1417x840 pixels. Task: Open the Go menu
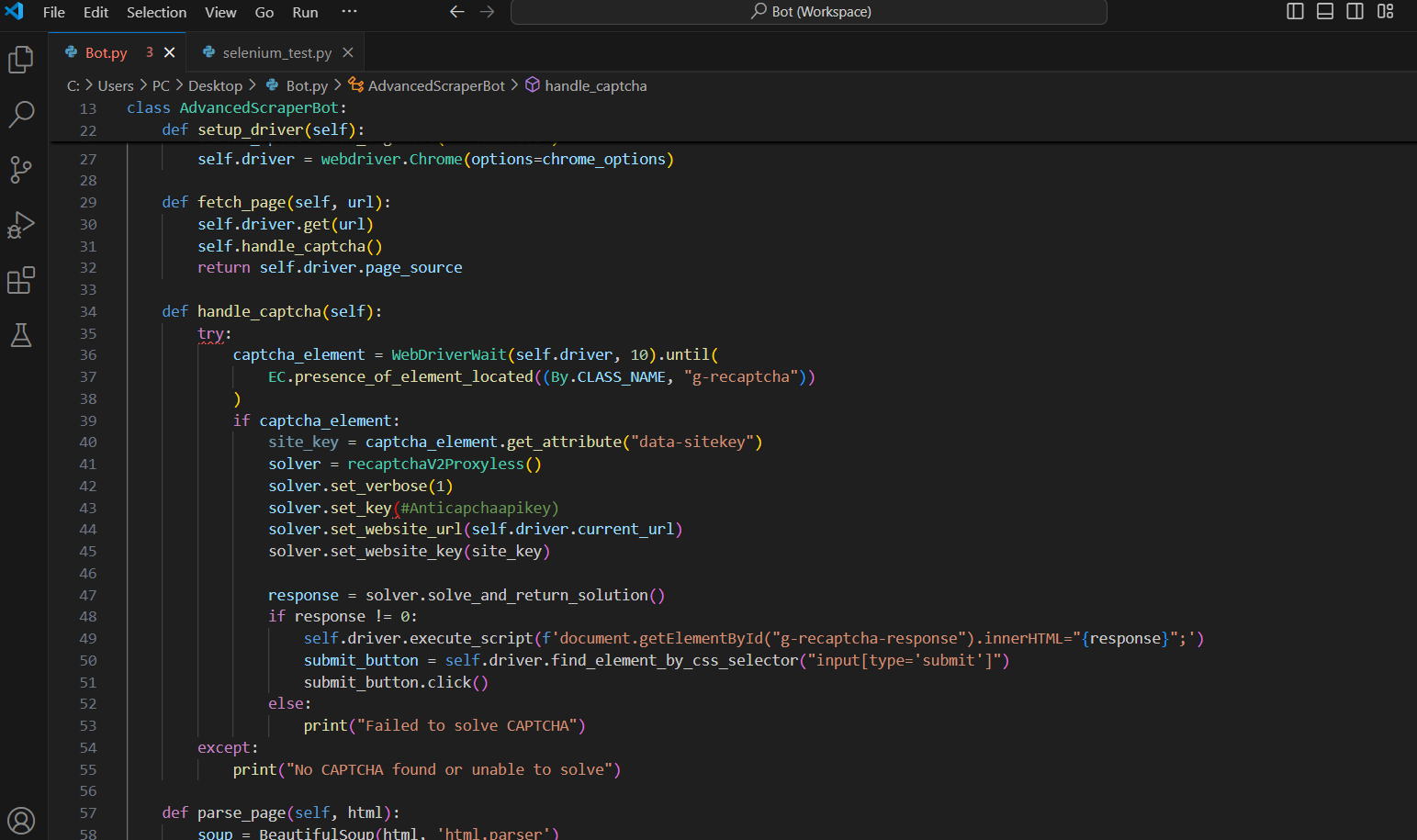coord(264,12)
